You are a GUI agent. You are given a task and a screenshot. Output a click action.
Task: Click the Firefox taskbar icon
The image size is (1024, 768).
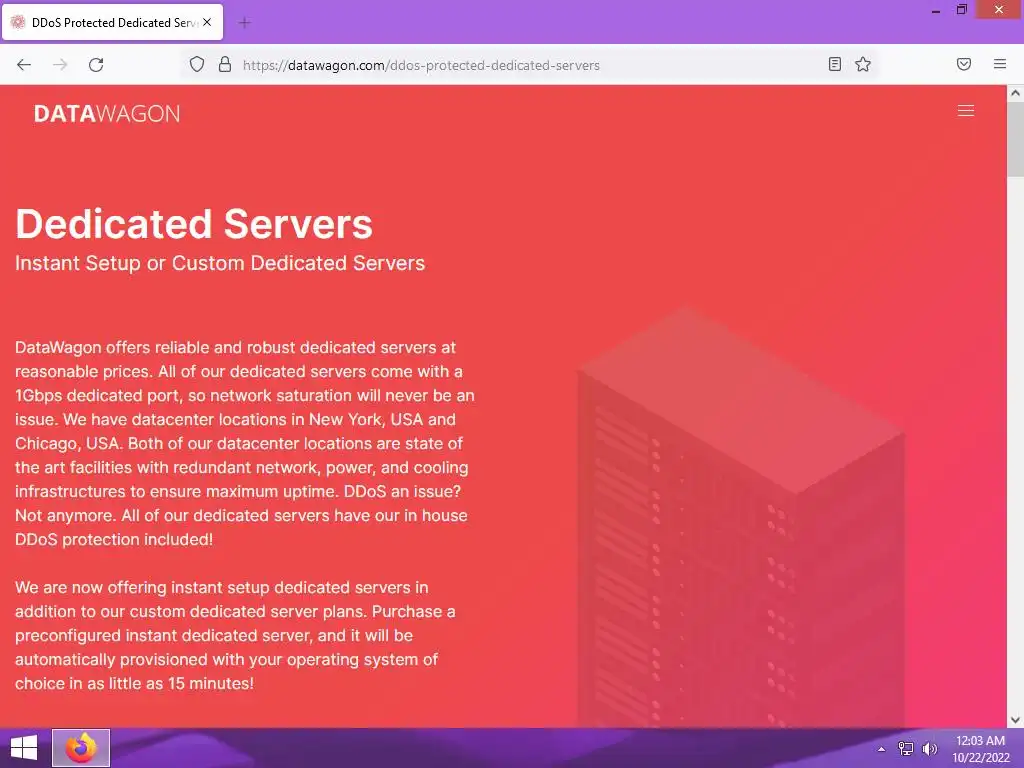[81, 748]
